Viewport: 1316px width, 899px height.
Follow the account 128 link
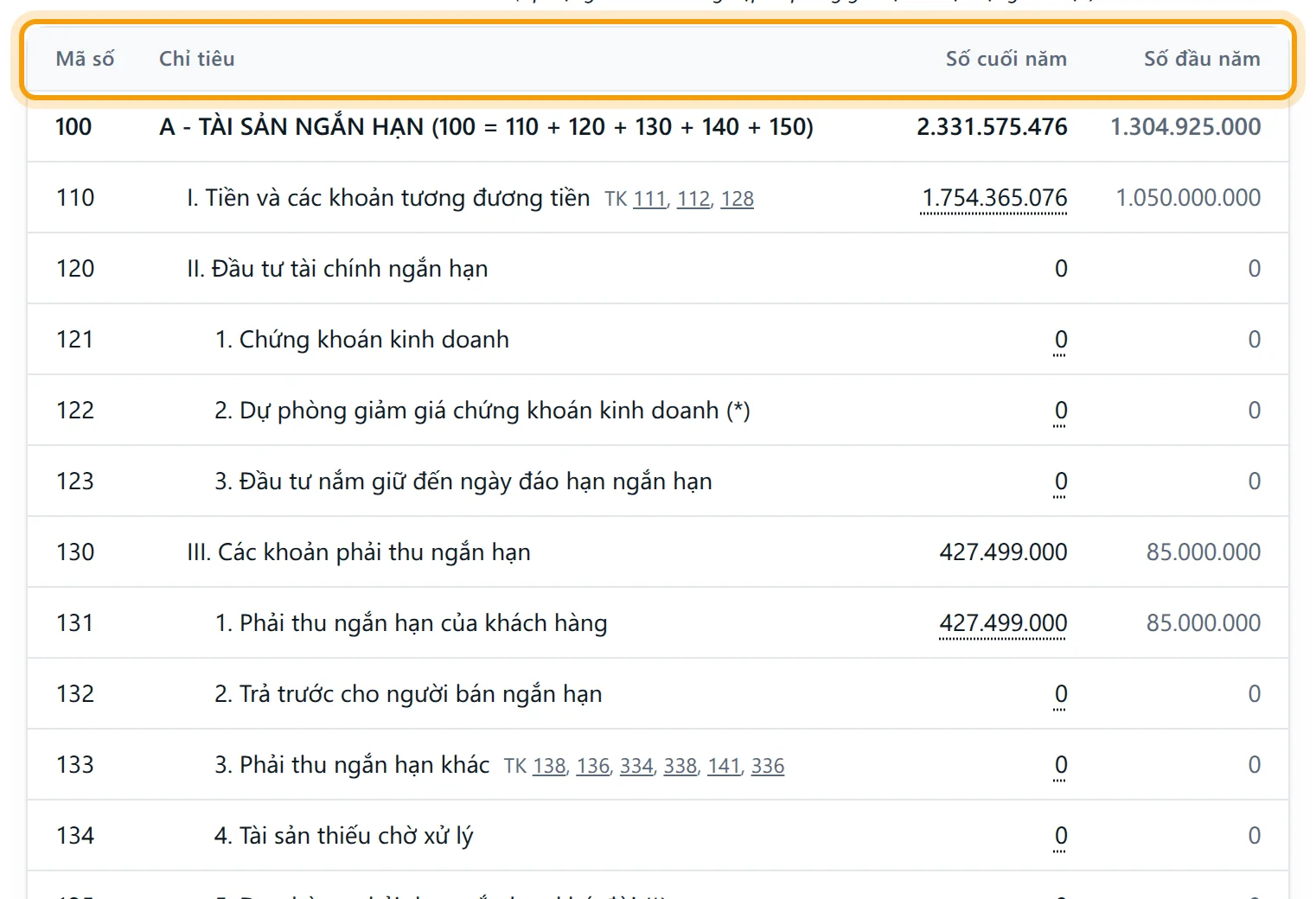click(738, 199)
